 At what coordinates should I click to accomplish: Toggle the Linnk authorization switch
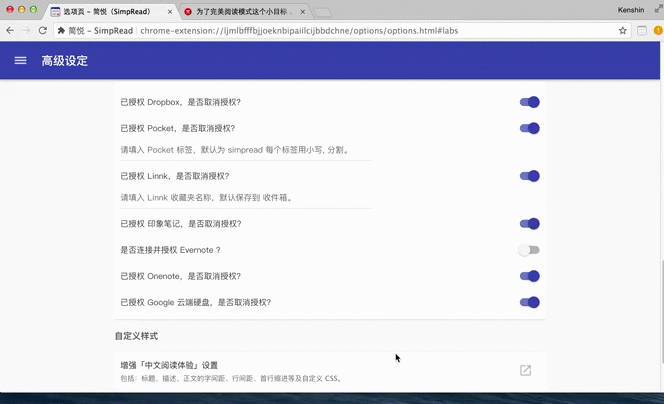click(529, 176)
